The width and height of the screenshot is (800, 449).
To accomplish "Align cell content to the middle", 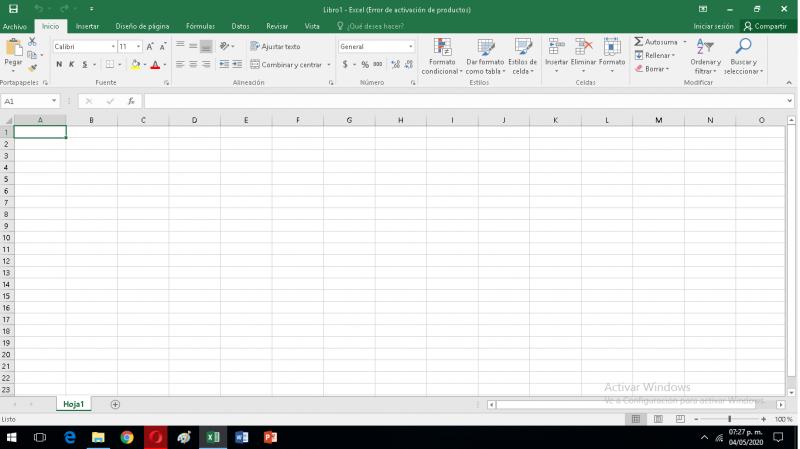I will 193,46.
